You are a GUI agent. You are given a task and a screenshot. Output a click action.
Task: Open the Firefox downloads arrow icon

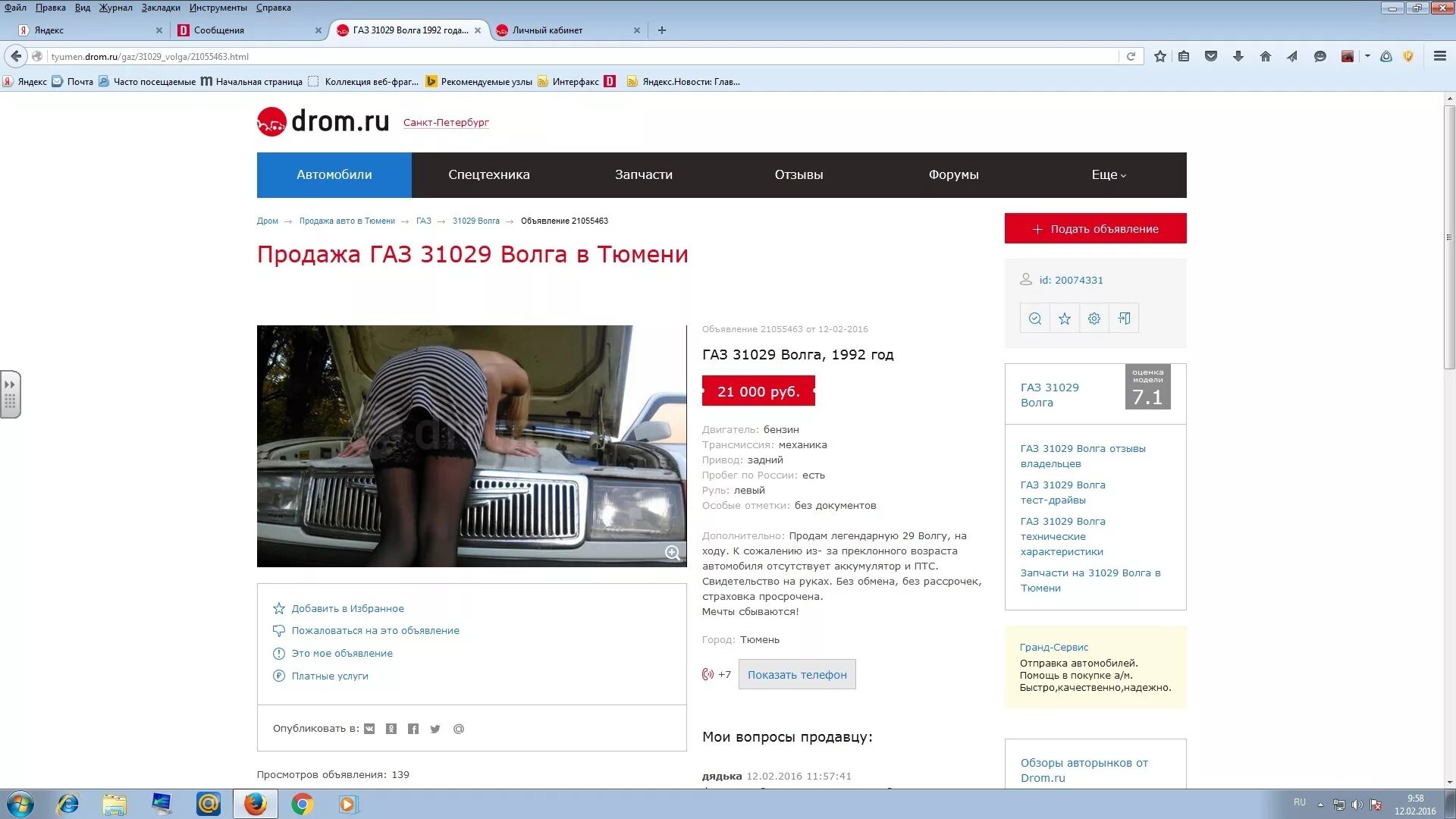[1238, 56]
